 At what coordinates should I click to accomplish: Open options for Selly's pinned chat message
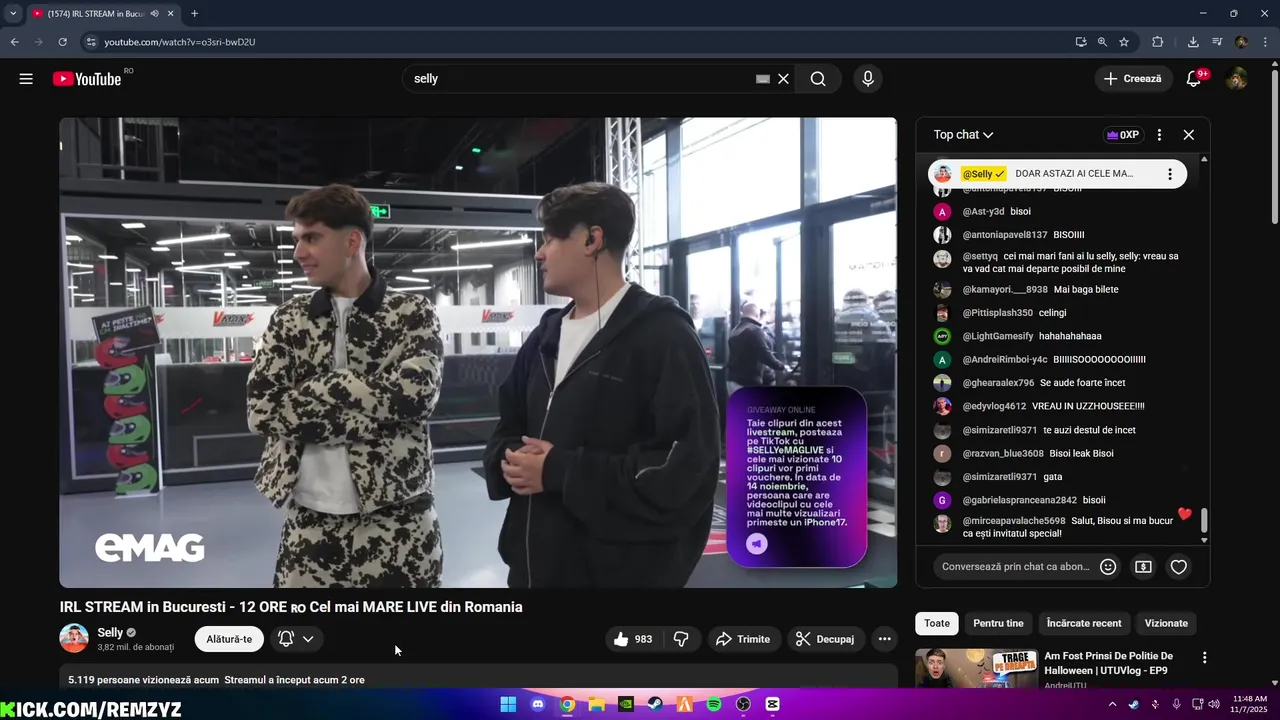pos(1169,174)
